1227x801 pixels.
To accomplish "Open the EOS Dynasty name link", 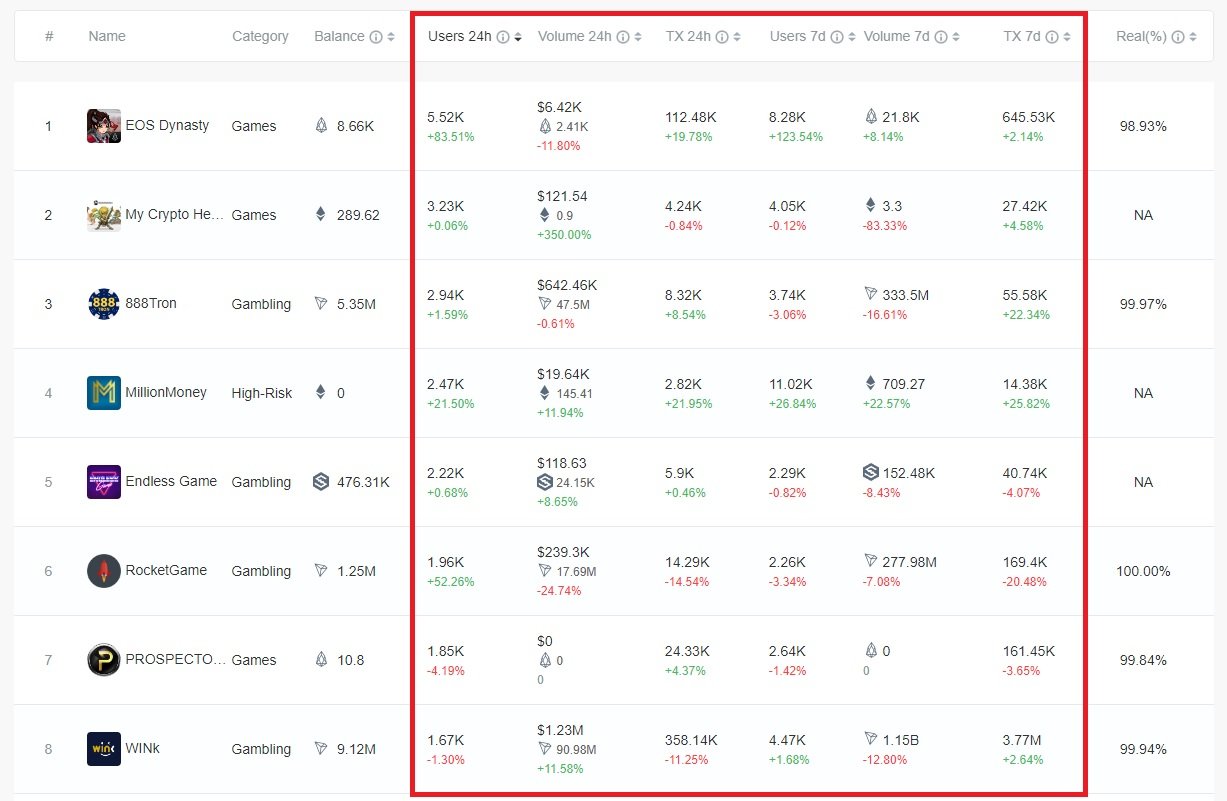I will point(167,126).
